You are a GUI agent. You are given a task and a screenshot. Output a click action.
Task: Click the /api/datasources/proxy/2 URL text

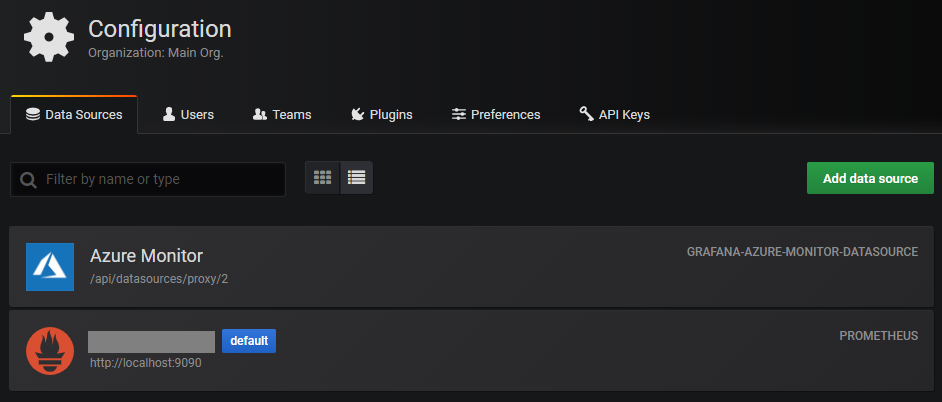click(x=159, y=279)
